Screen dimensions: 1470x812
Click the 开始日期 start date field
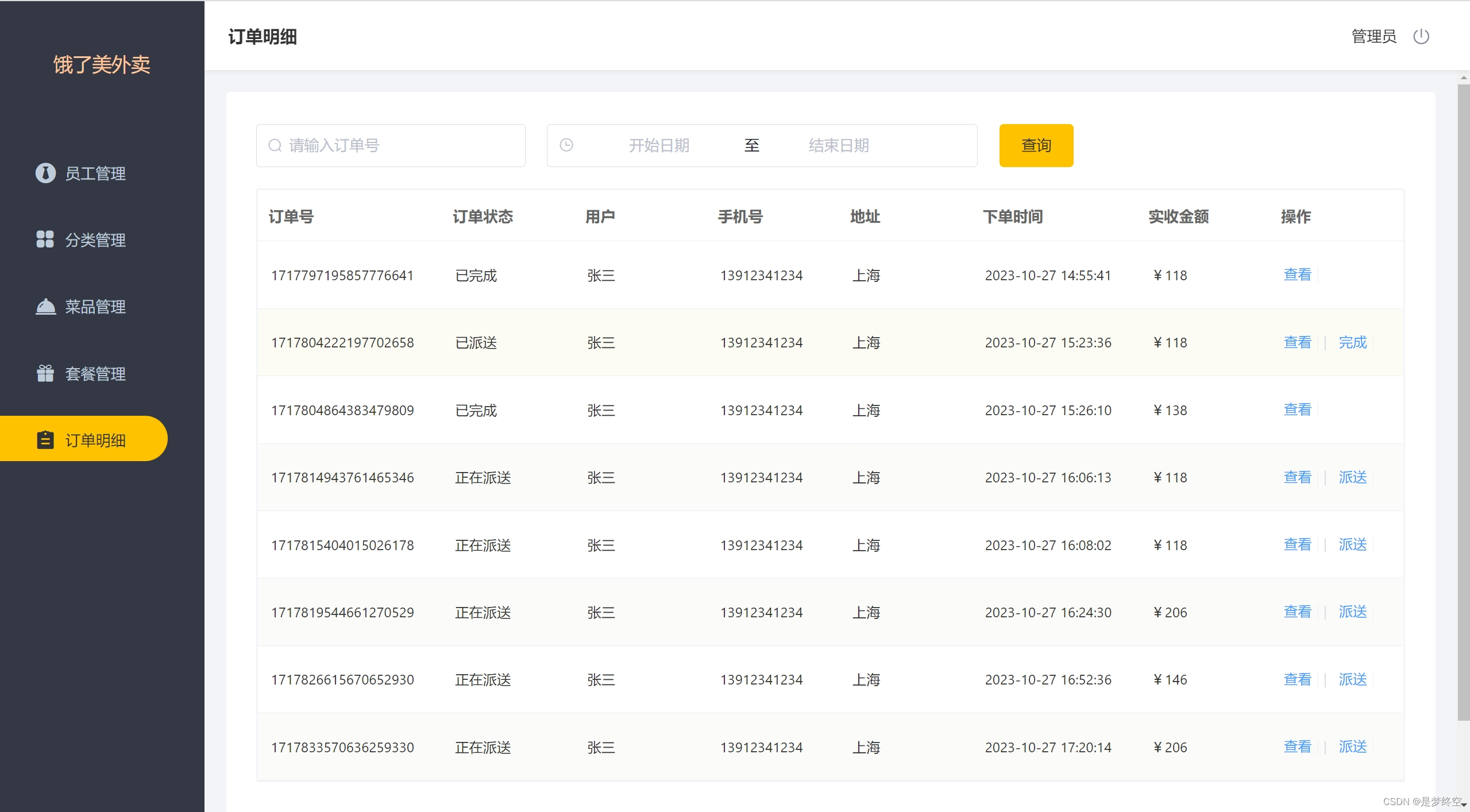pos(659,145)
